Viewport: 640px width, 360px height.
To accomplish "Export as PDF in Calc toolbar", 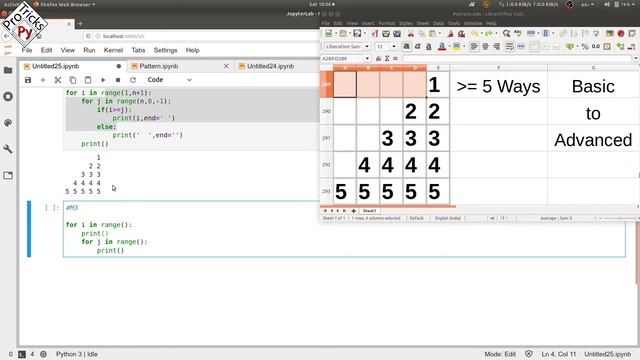I will pyautogui.click(x=375, y=33).
